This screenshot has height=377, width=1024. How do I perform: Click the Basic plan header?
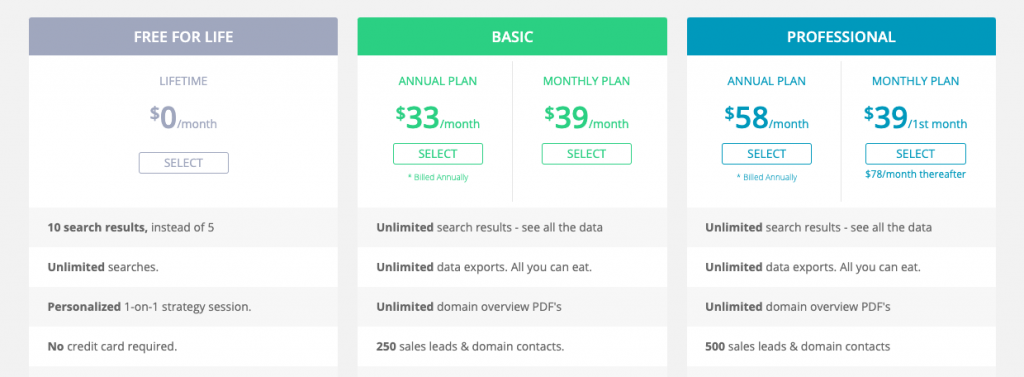[512, 37]
